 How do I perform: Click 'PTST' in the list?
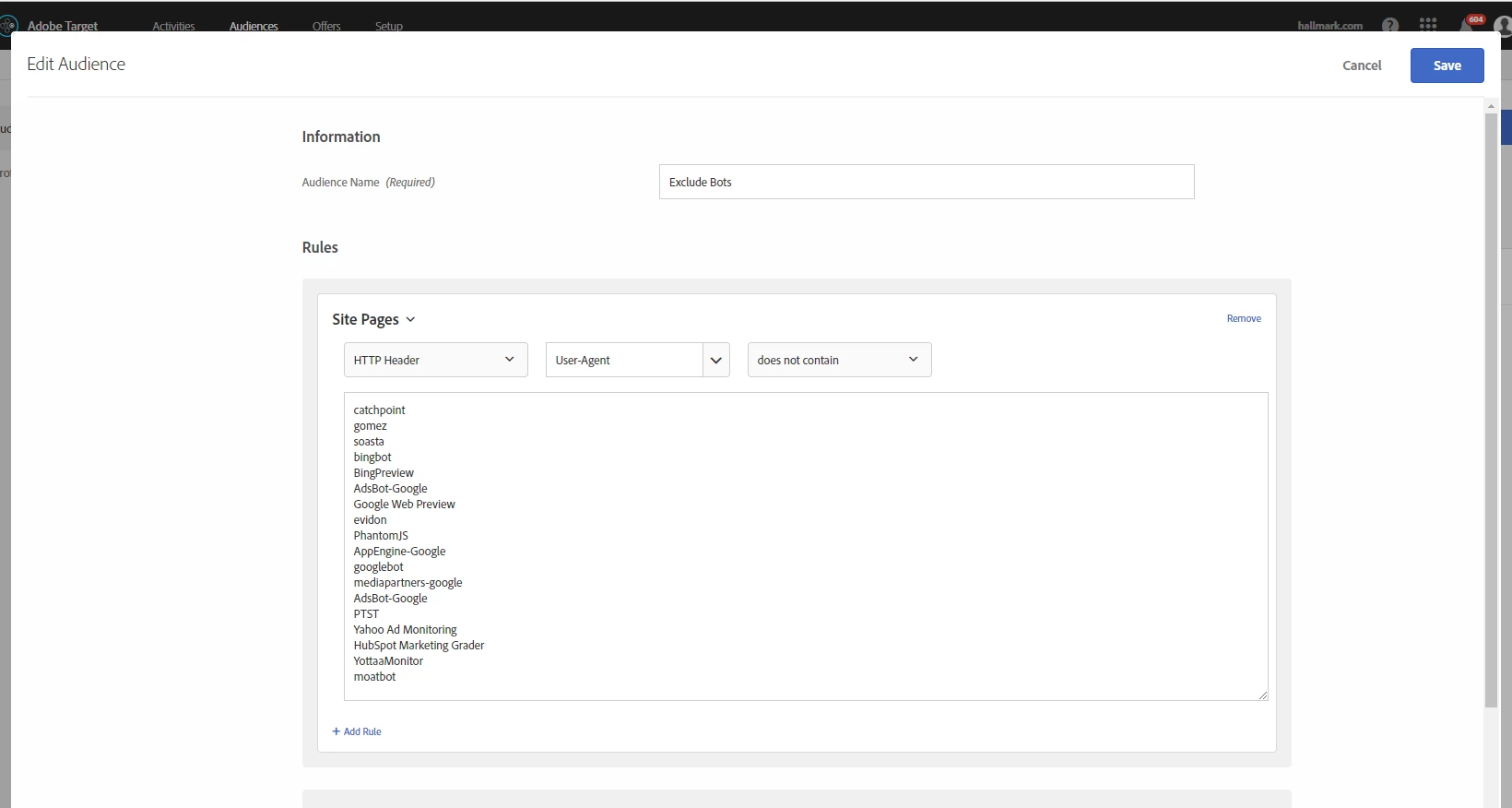coord(366,614)
